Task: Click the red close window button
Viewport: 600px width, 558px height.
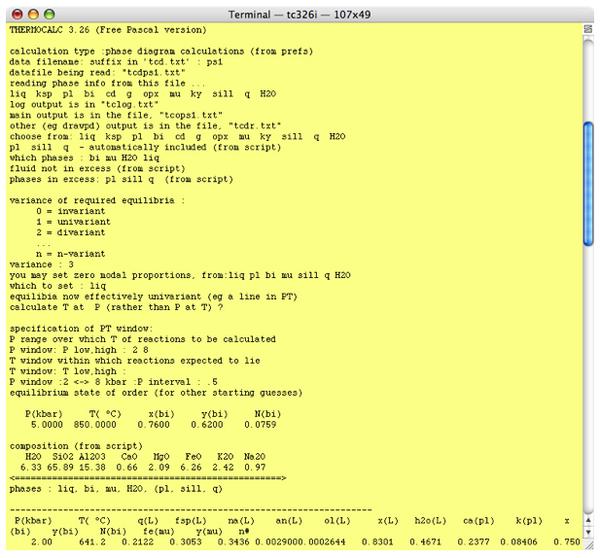Action: [17, 15]
